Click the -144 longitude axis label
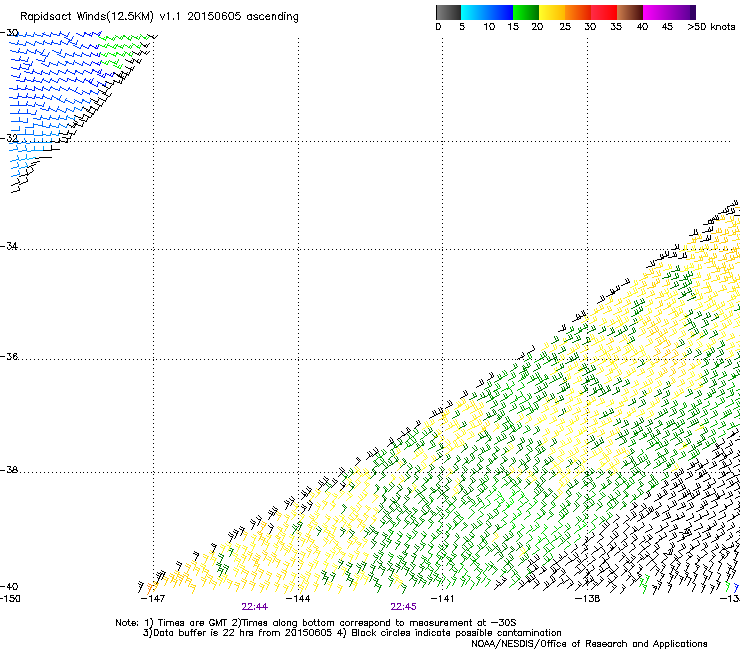The height and width of the screenshot is (650, 740). click(x=298, y=599)
